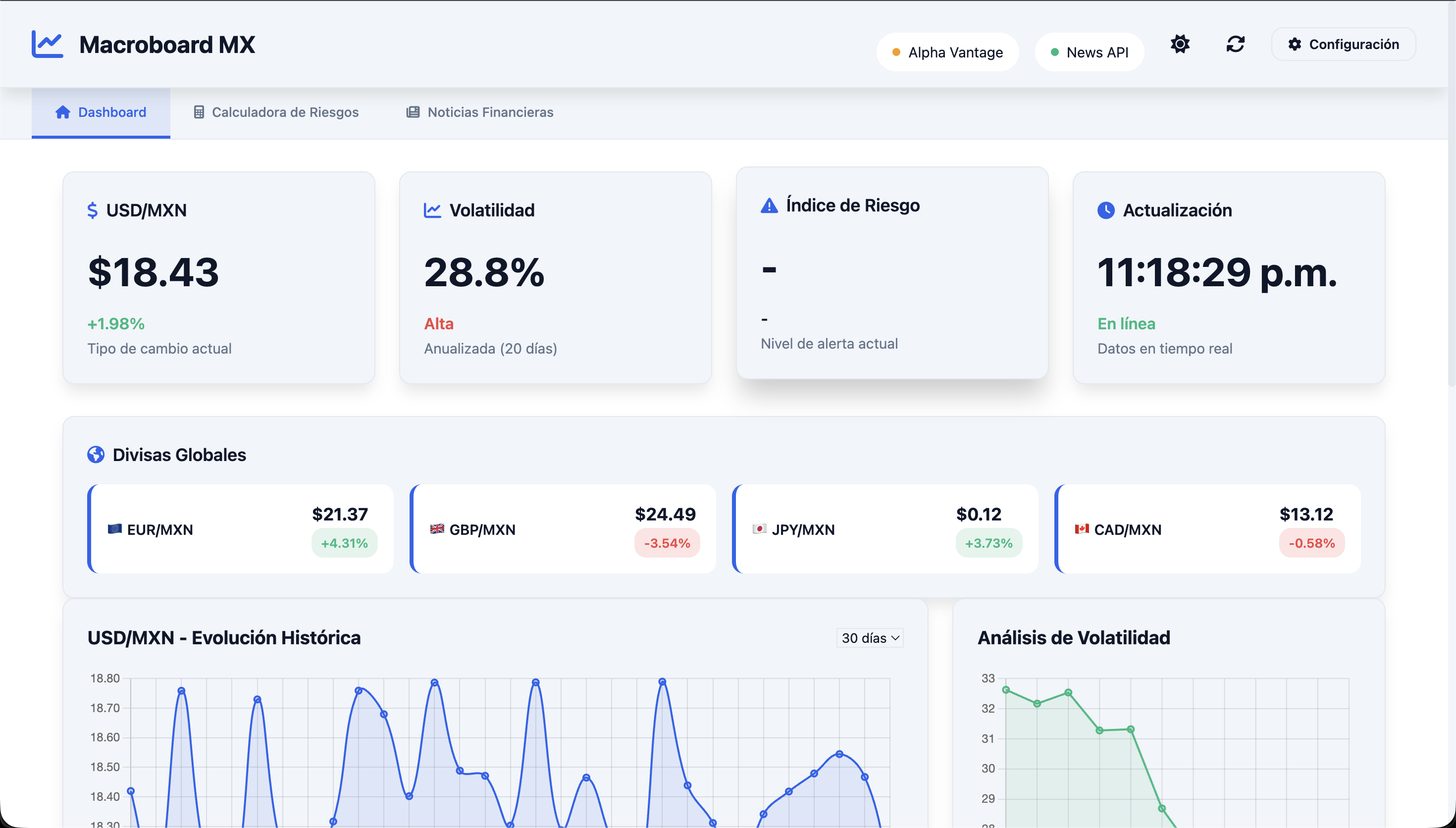This screenshot has width=1456, height=828.
Task: Toggle the light/dark theme sun icon
Action: [1180, 44]
